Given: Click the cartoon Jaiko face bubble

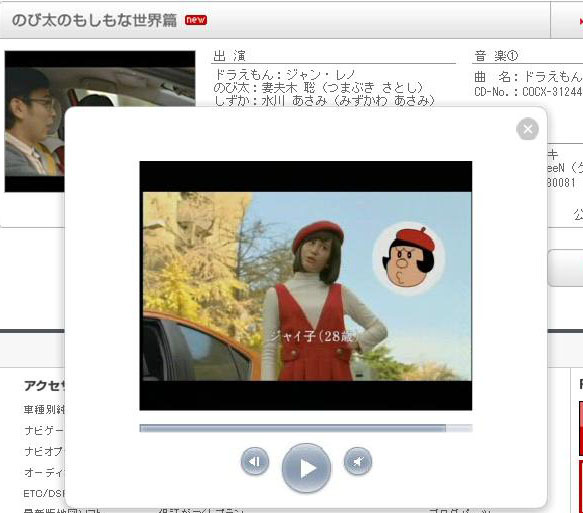Looking at the screenshot, I should [409, 259].
